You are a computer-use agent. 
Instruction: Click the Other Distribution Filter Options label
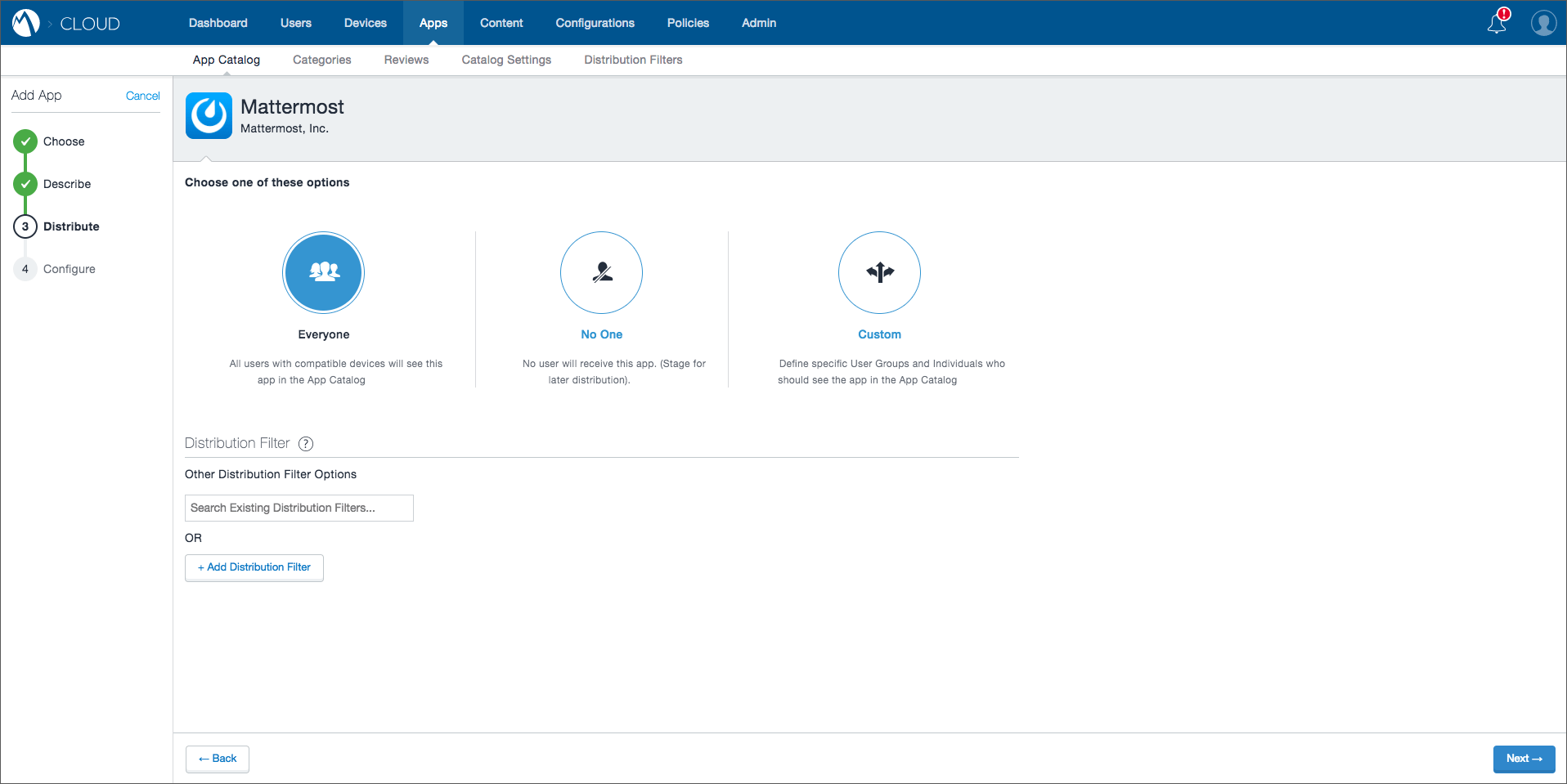click(x=271, y=474)
